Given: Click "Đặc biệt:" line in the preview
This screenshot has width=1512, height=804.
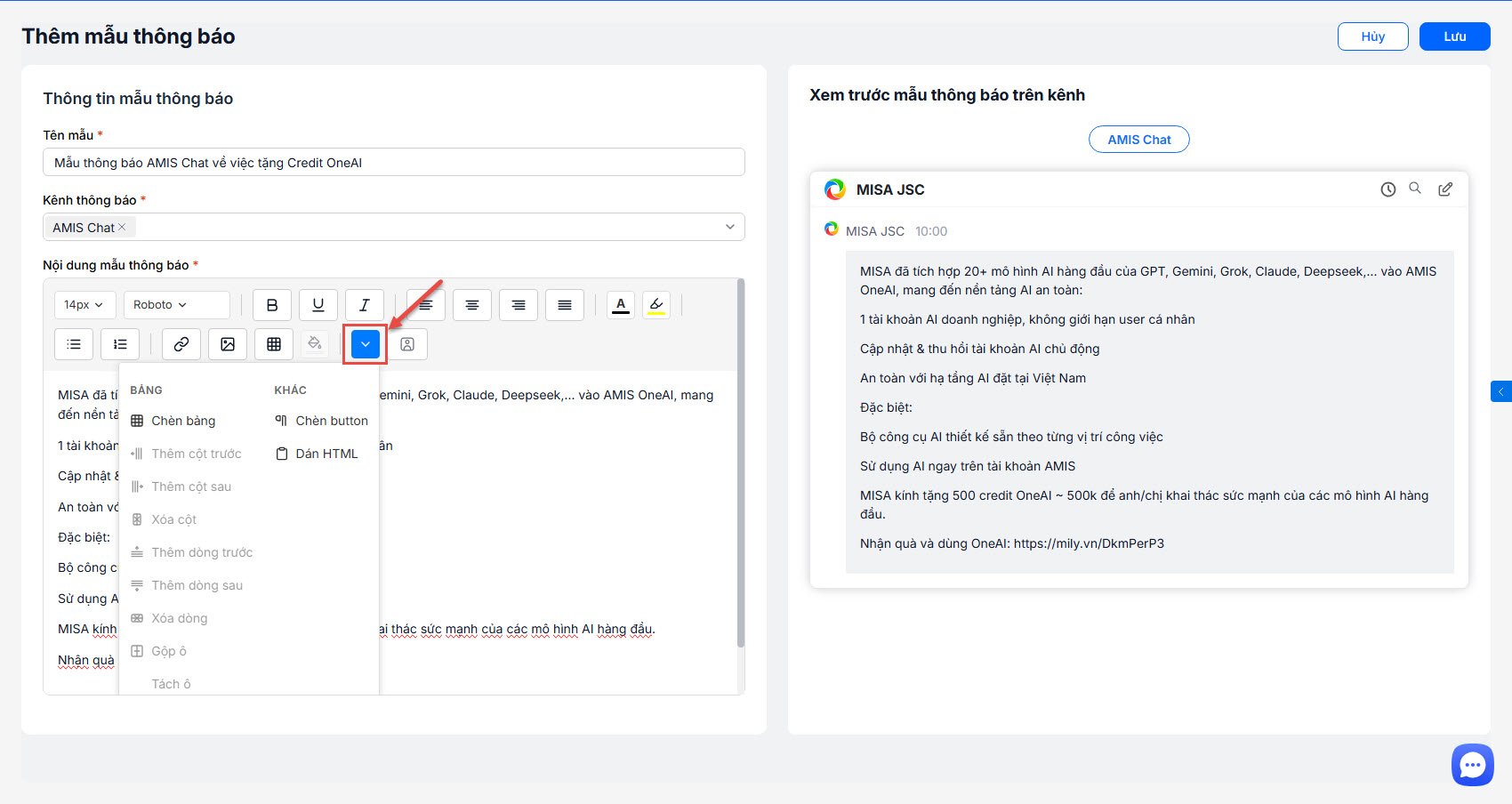Looking at the screenshot, I should click(886, 407).
